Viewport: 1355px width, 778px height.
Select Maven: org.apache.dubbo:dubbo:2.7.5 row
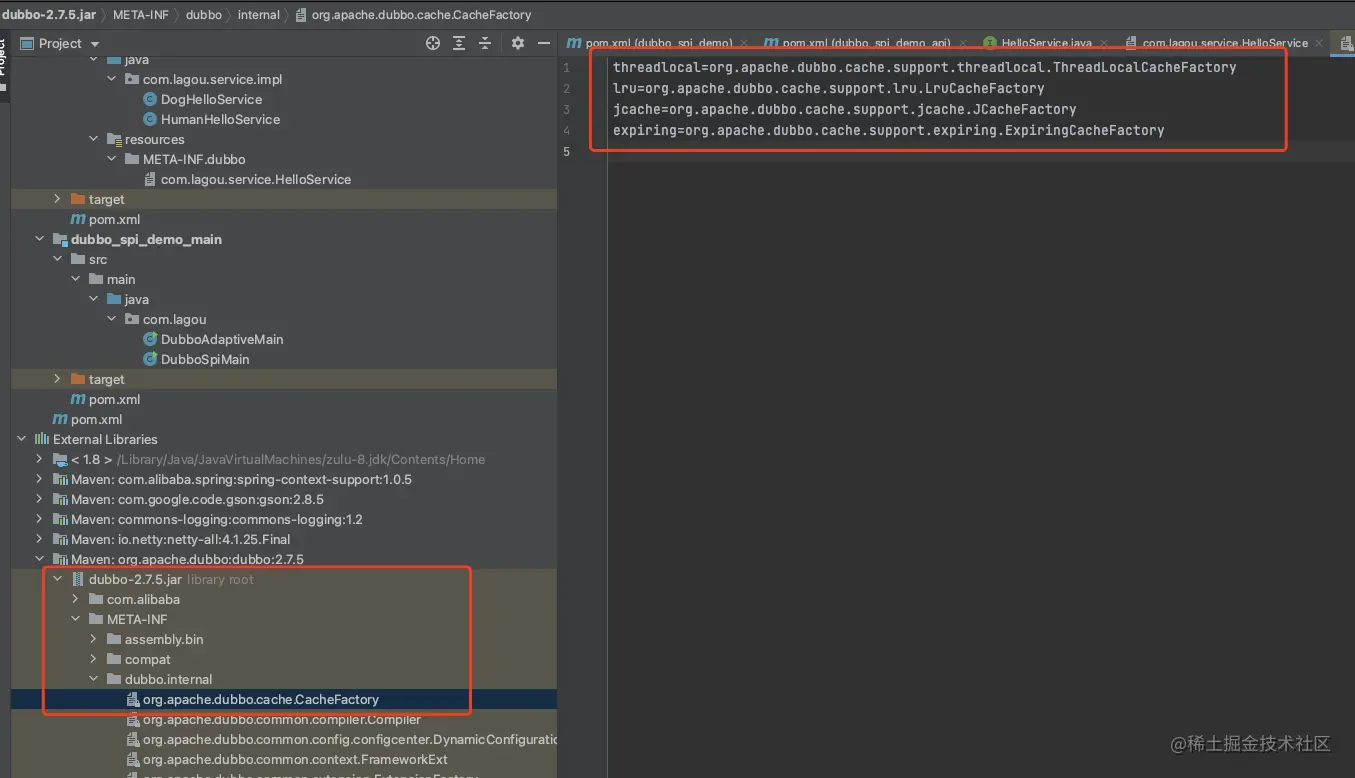(x=187, y=559)
